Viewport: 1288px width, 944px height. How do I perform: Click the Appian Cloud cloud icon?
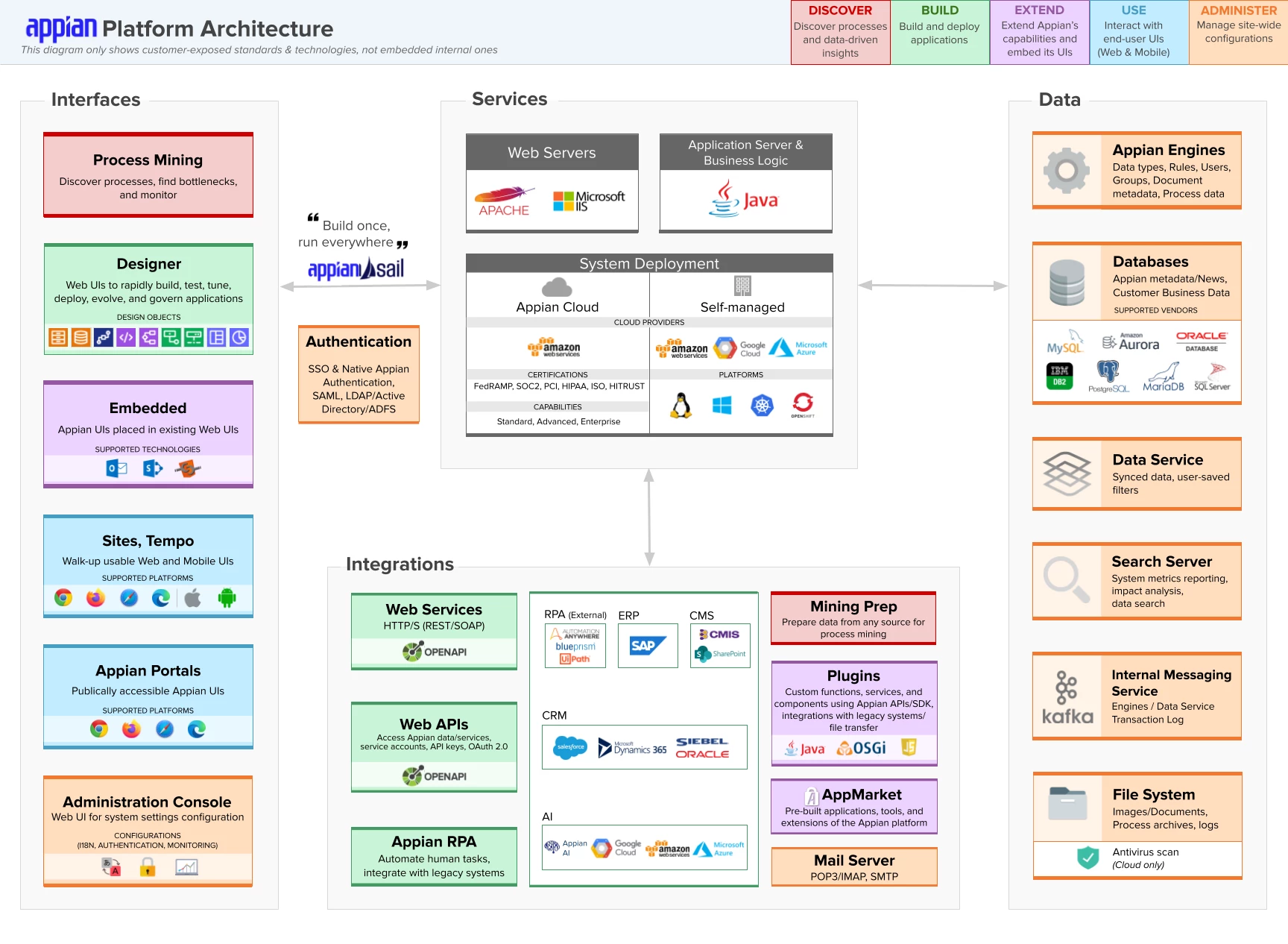click(557, 287)
